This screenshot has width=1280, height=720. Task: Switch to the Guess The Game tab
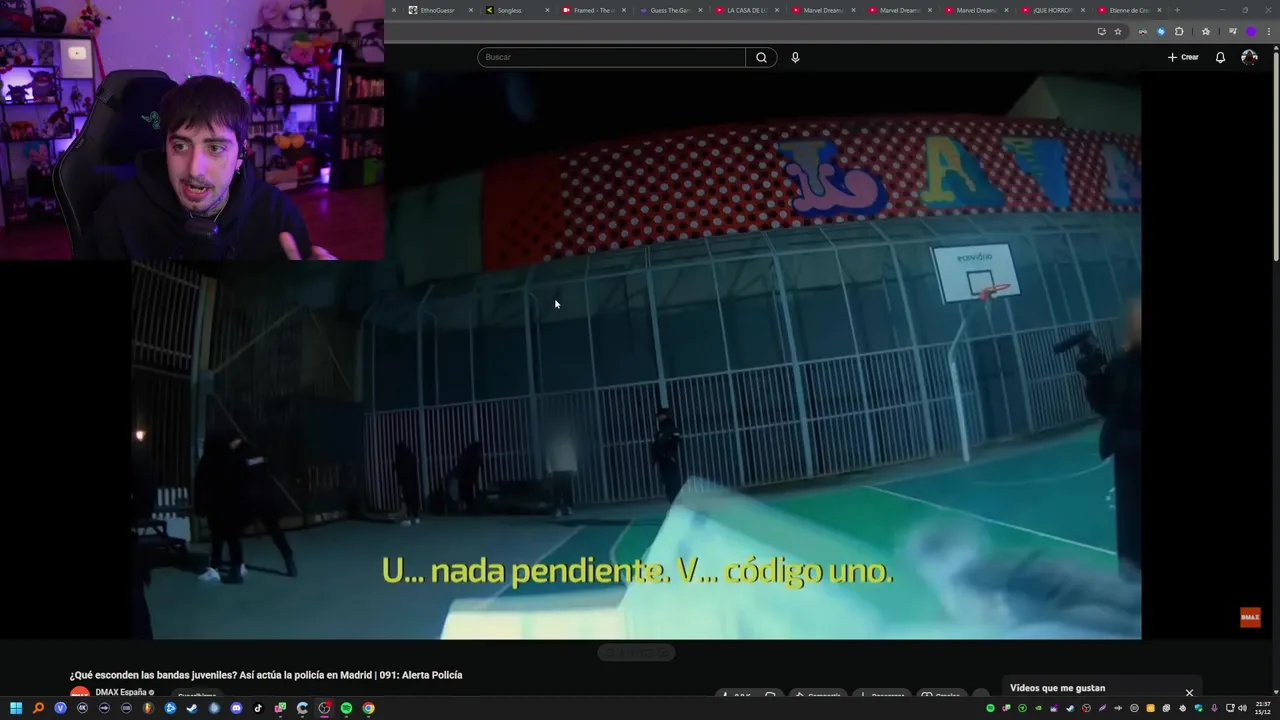tap(670, 10)
